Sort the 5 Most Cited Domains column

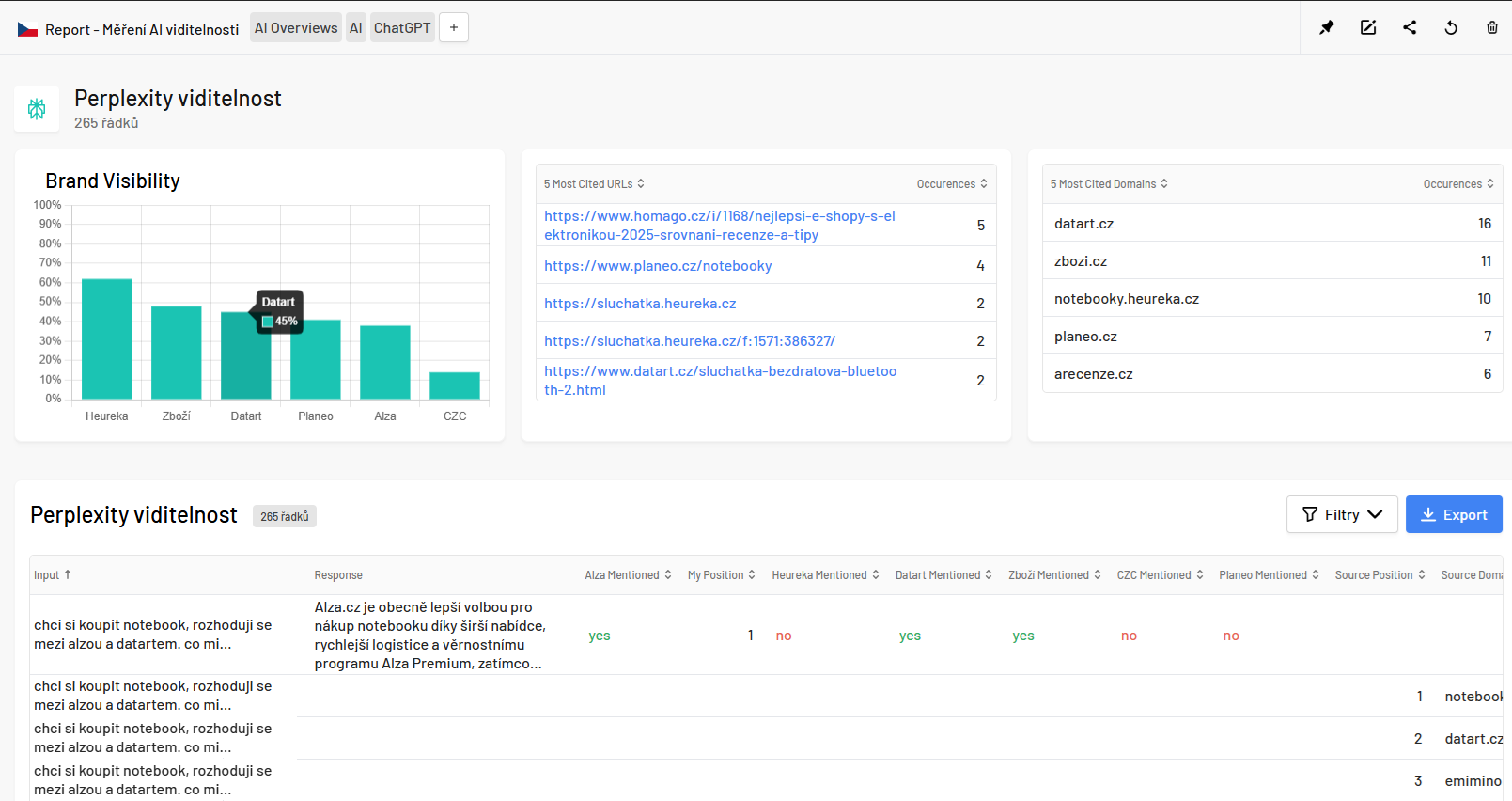click(1109, 184)
